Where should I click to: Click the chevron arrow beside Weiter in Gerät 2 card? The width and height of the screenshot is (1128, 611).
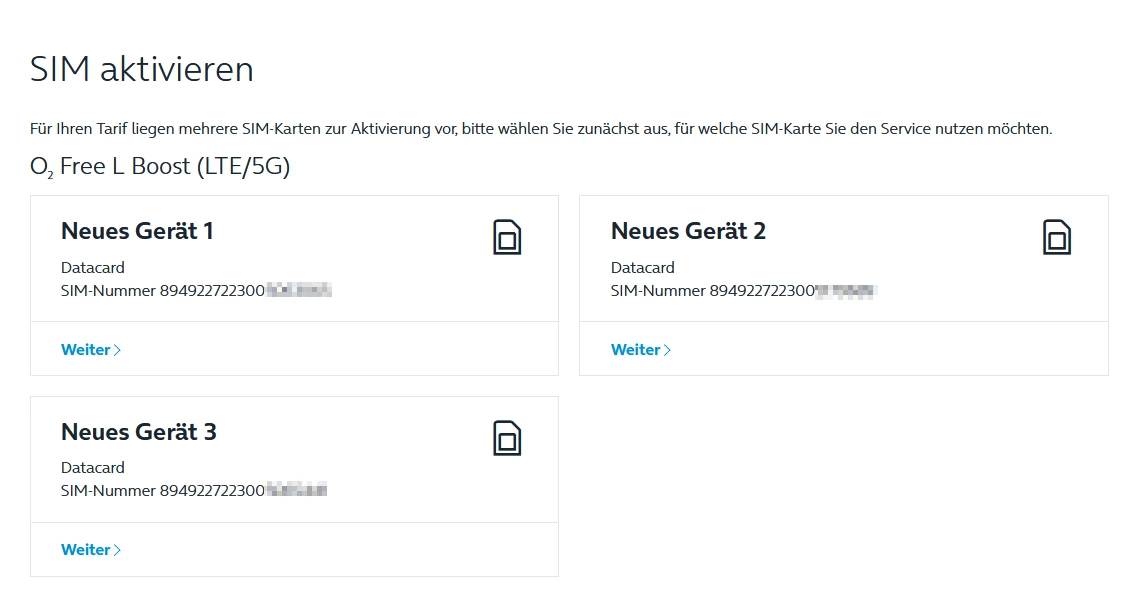pos(668,350)
